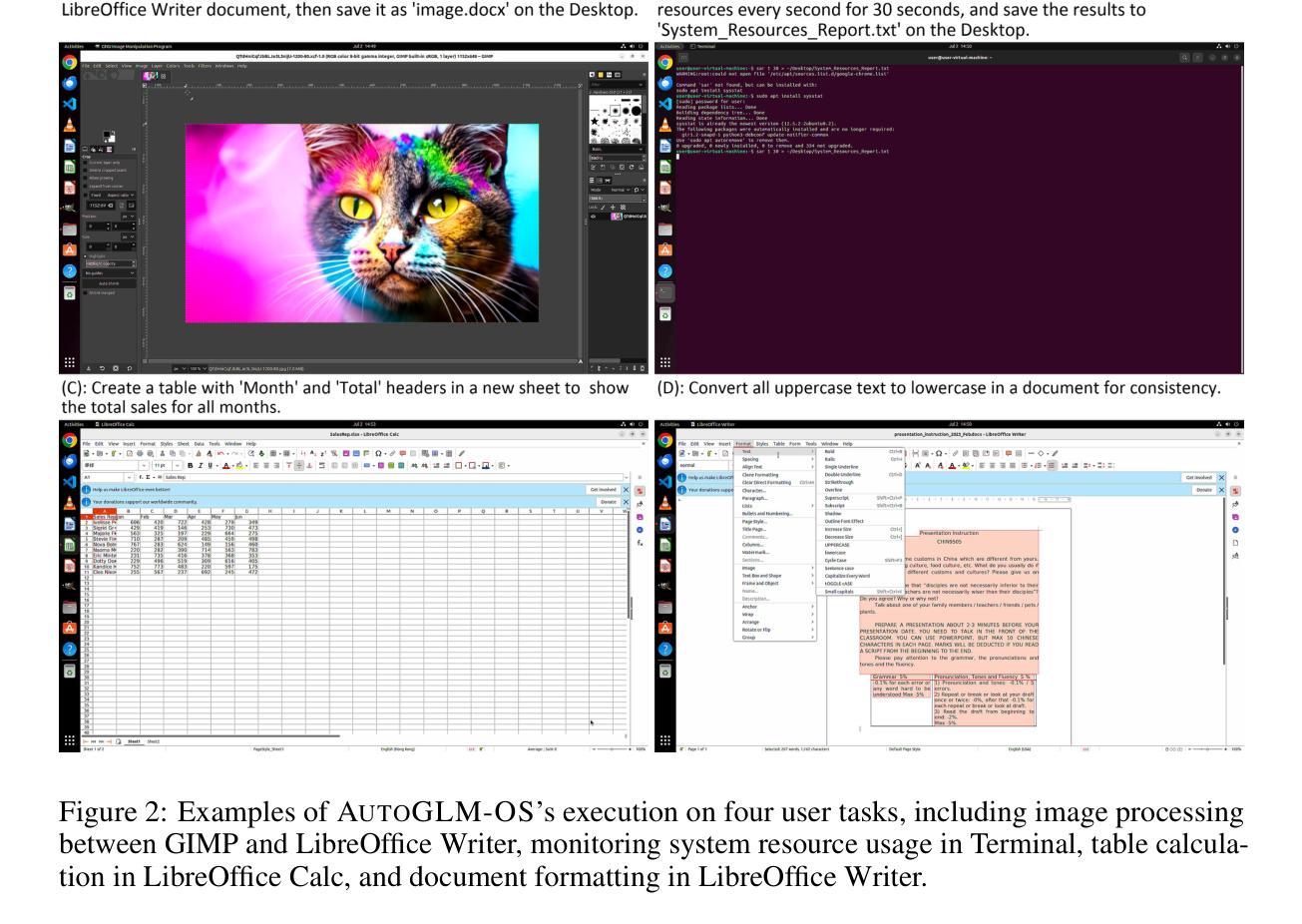Screen dimensions: 1302x924
Task: Click 'Donate' in the Calc infobar
Action: coord(609,502)
